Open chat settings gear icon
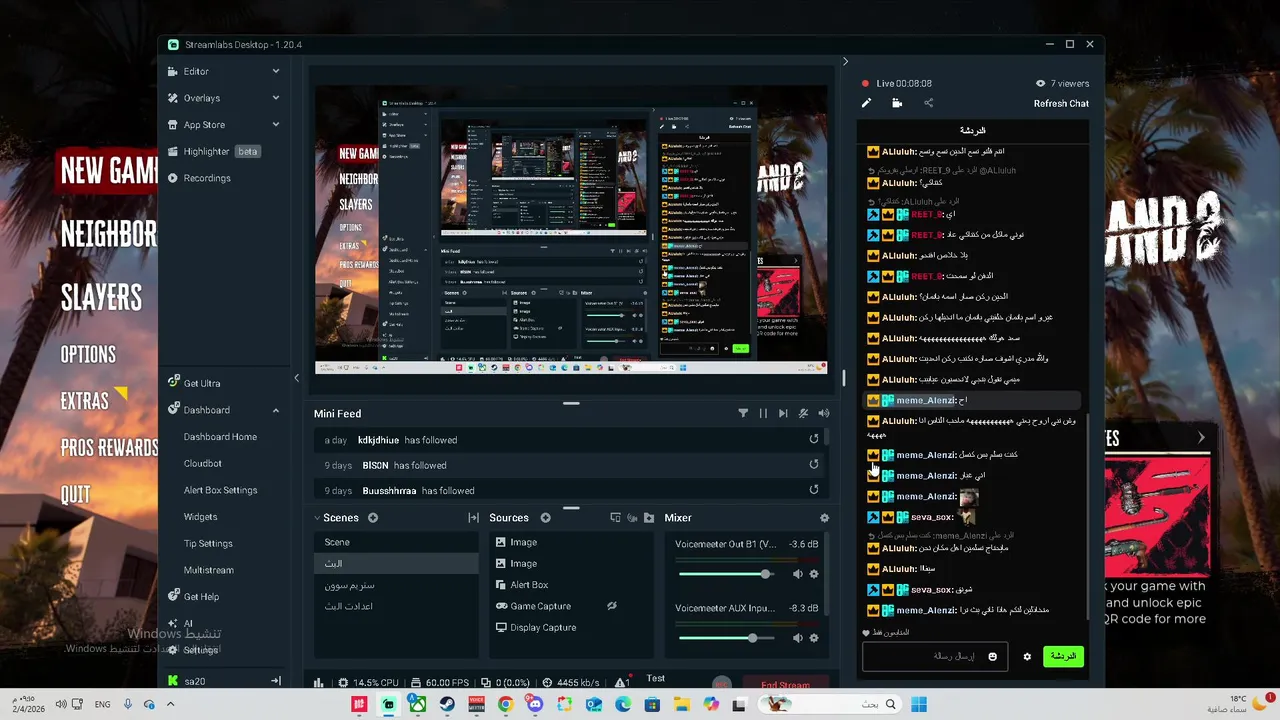Viewport: 1280px width, 720px height. (x=1027, y=657)
